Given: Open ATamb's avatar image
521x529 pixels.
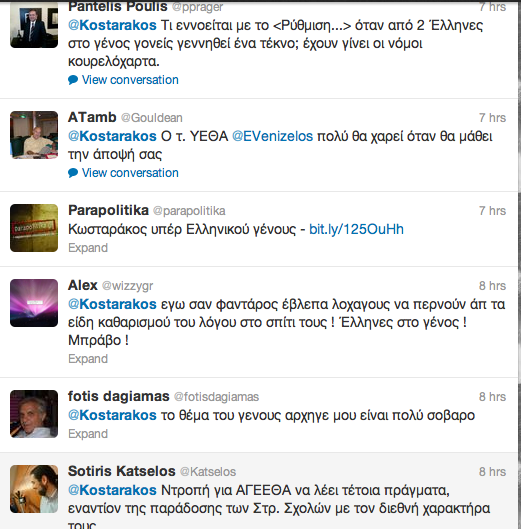Looking at the screenshot, I should pyautogui.click(x=34, y=135).
